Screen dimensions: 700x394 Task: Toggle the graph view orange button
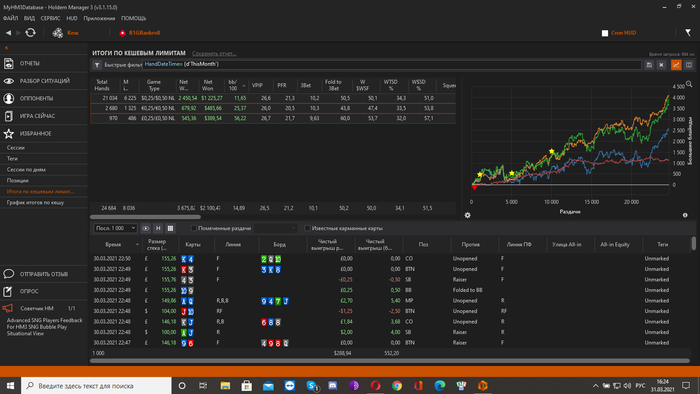coord(676,65)
